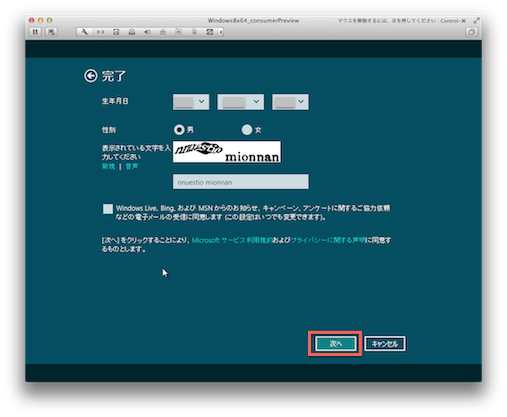Viewport: 507px width, 417px height.
Task: Open the middle birthdate dropdown
Action: 240,102
